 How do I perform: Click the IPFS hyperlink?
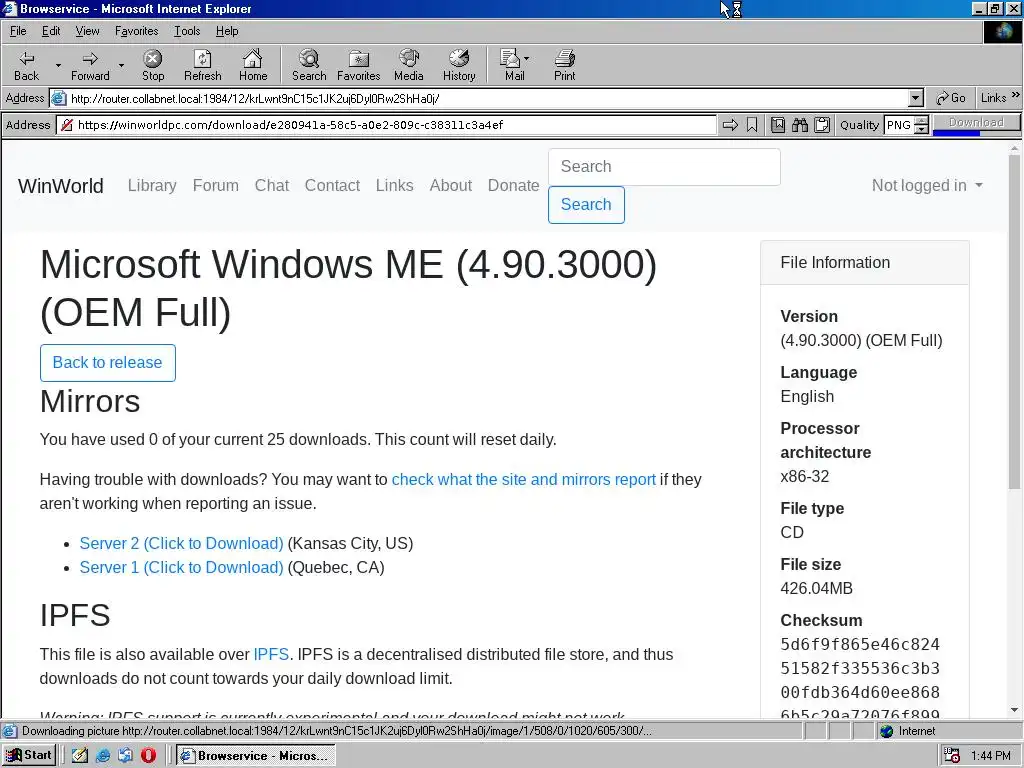coord(271,654)
